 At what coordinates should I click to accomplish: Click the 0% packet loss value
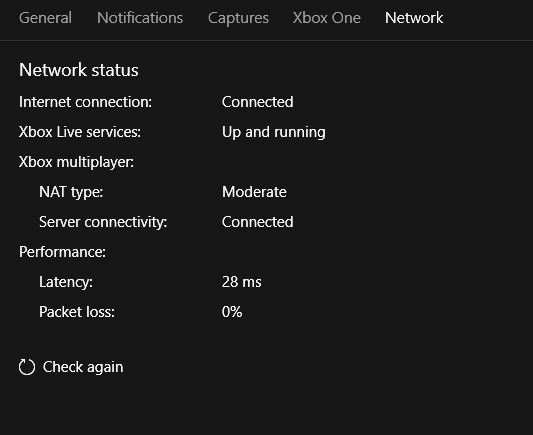click(x=232, y=312)
